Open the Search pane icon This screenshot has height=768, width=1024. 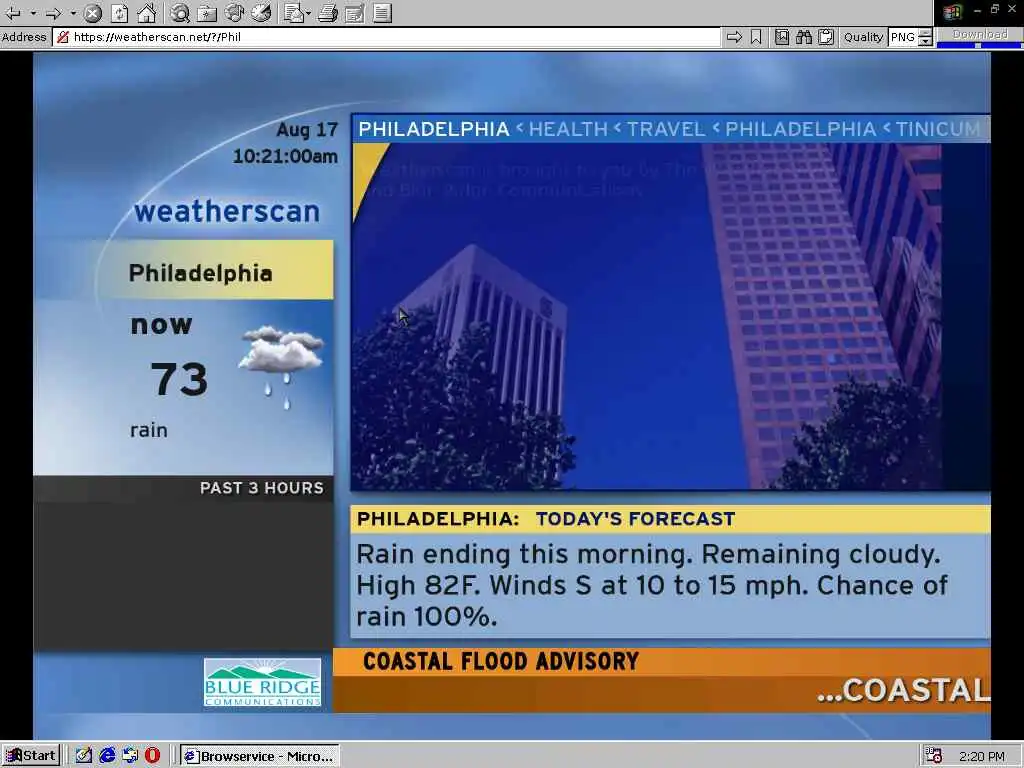point(180,12)
